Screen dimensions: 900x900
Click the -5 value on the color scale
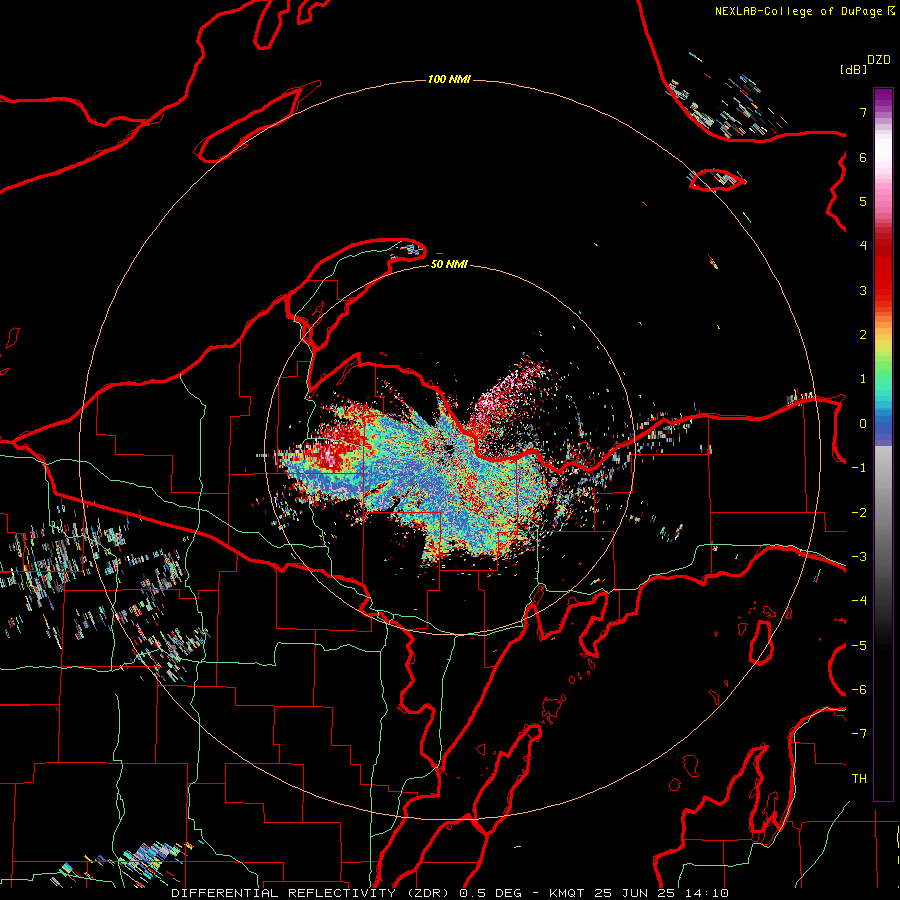point(859,646)
